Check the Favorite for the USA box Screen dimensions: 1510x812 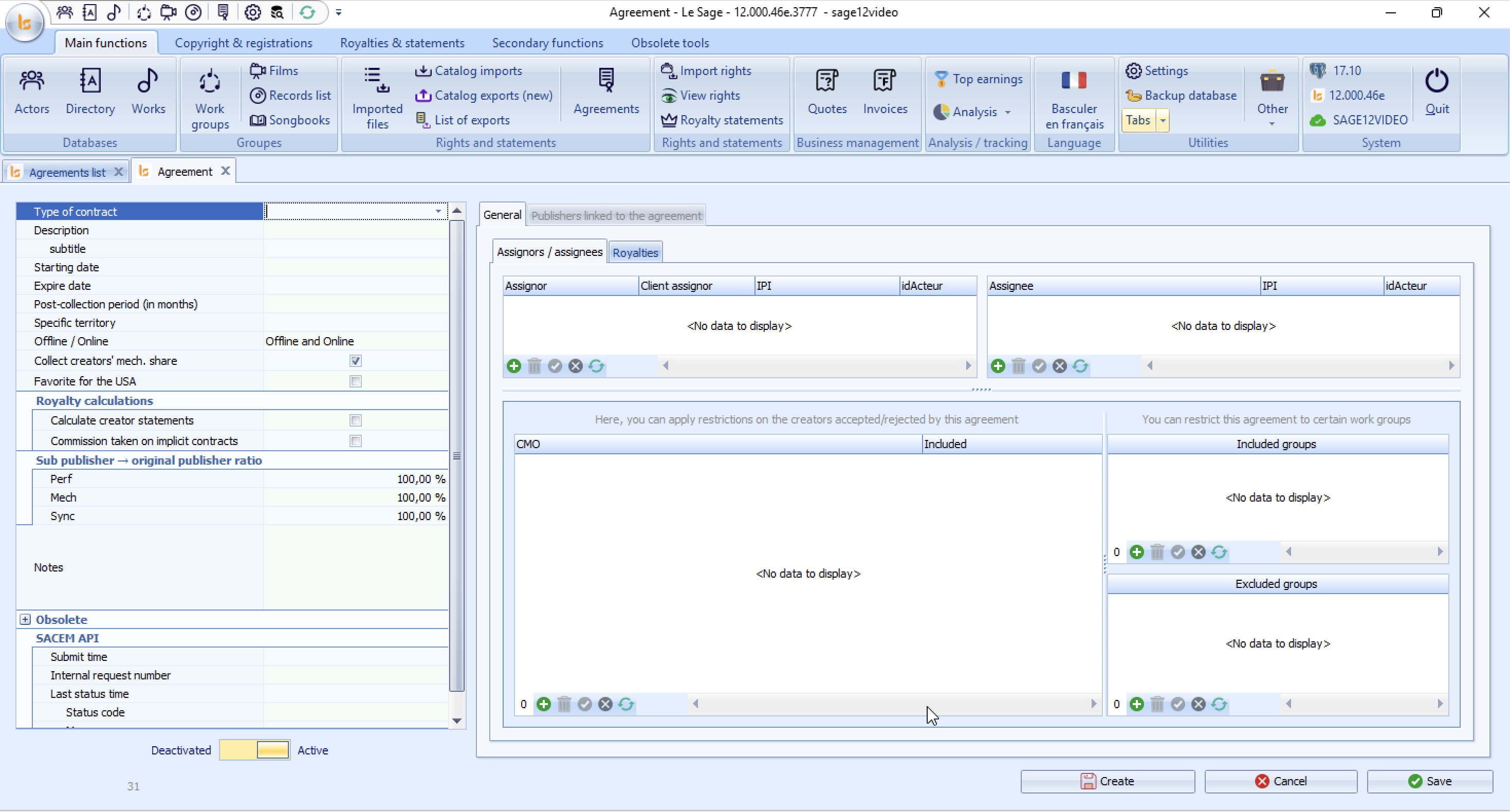pos(355,381)
